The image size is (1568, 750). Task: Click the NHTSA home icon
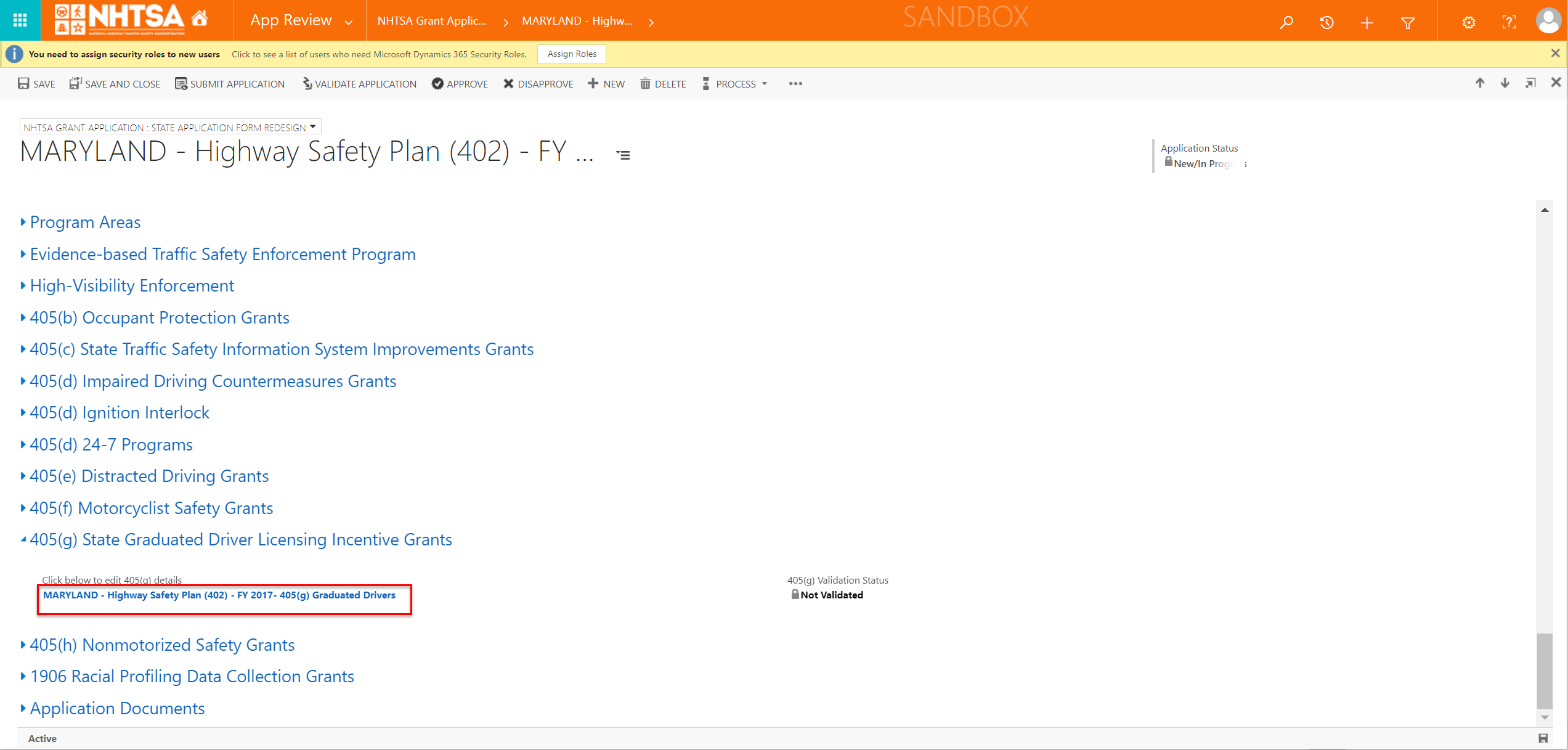[199, 19]
